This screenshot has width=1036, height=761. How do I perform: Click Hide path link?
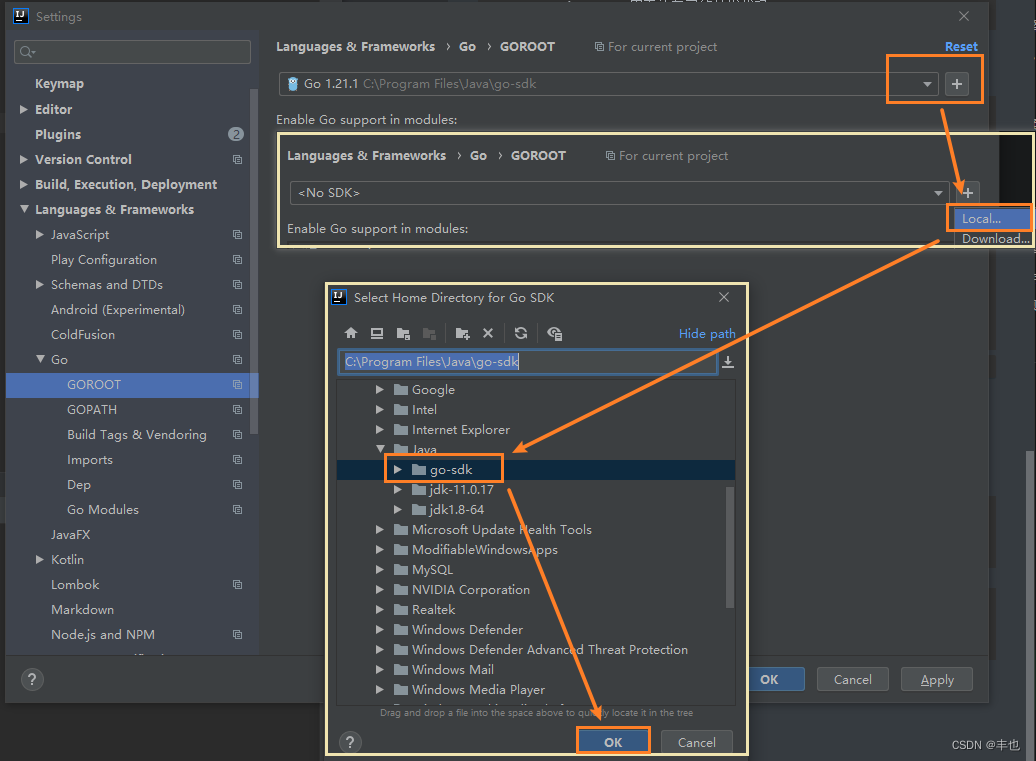click(x=707, y=334)
